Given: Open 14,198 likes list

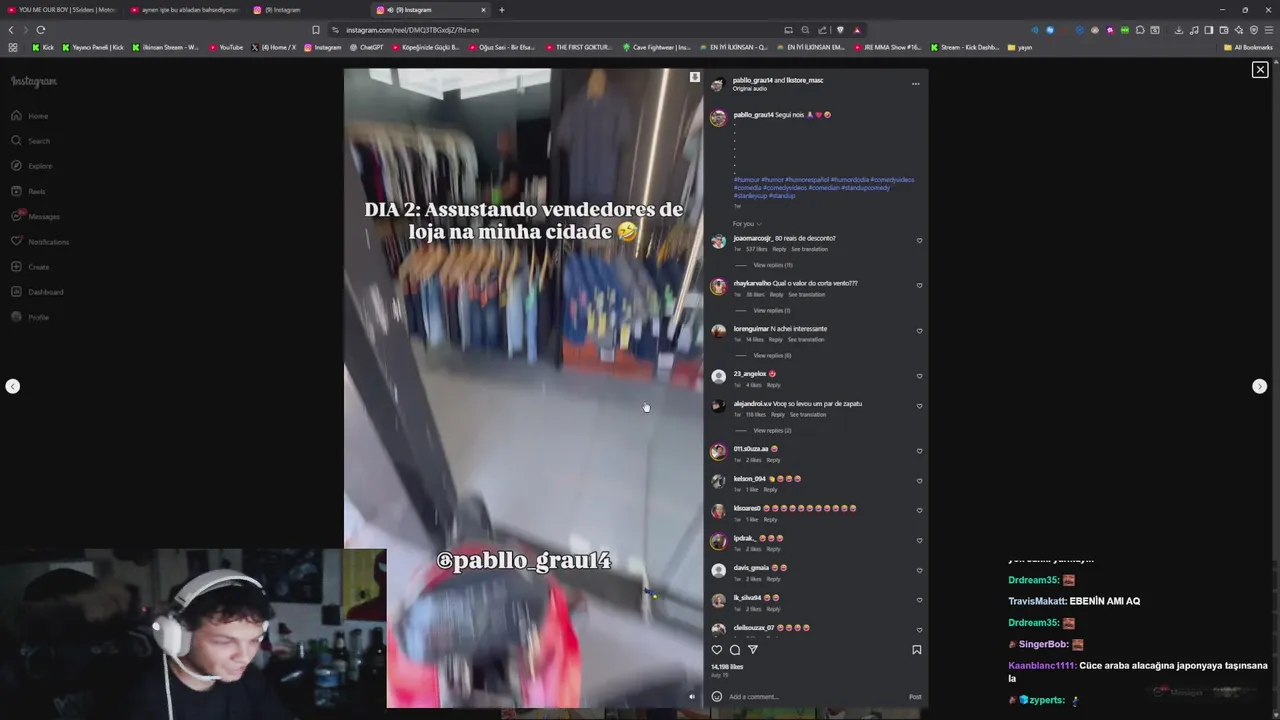Looking at the screenshot, I should 727,666.
